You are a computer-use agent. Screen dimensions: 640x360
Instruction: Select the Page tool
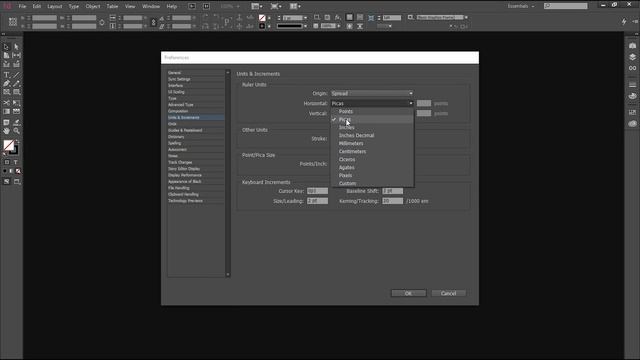point(7,55)
